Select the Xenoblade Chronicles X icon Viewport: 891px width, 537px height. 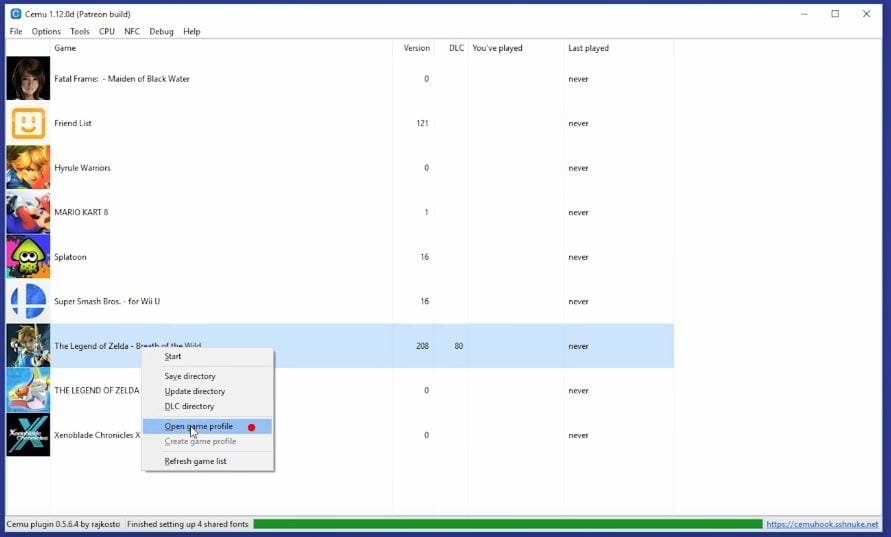(x=28, y=435)
